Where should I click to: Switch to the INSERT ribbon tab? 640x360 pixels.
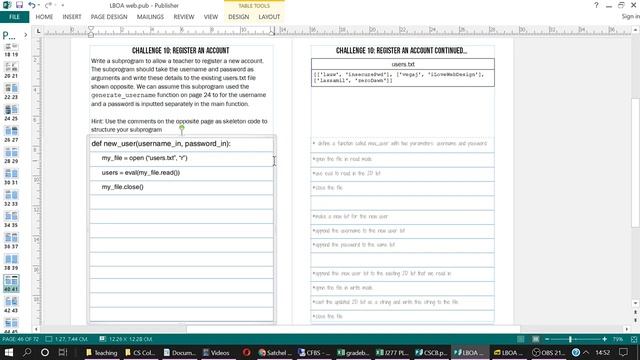(x=72, y=17)
